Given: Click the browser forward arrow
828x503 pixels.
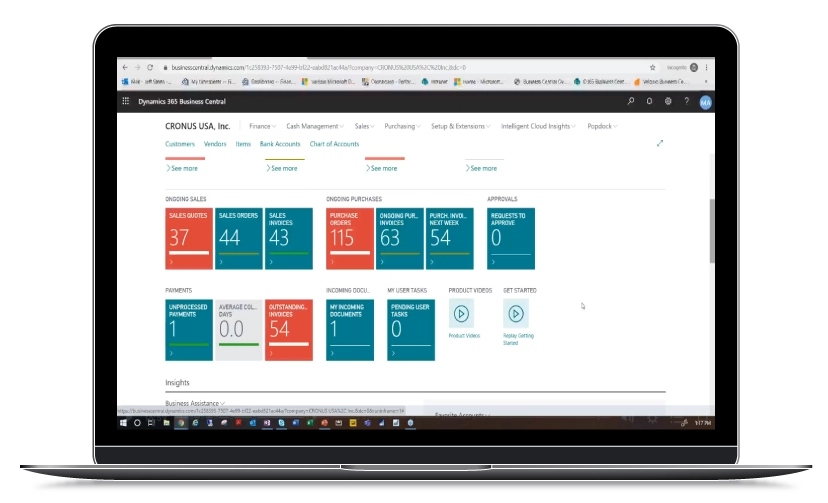Looking at the screenshot, I should pos(137,68).
